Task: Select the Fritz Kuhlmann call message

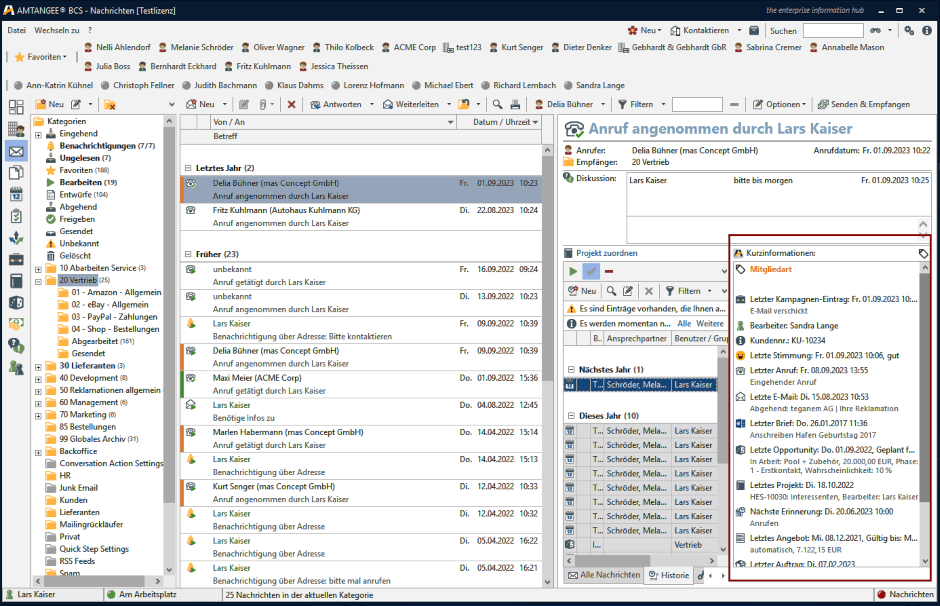Action: (x=361, y=217)
